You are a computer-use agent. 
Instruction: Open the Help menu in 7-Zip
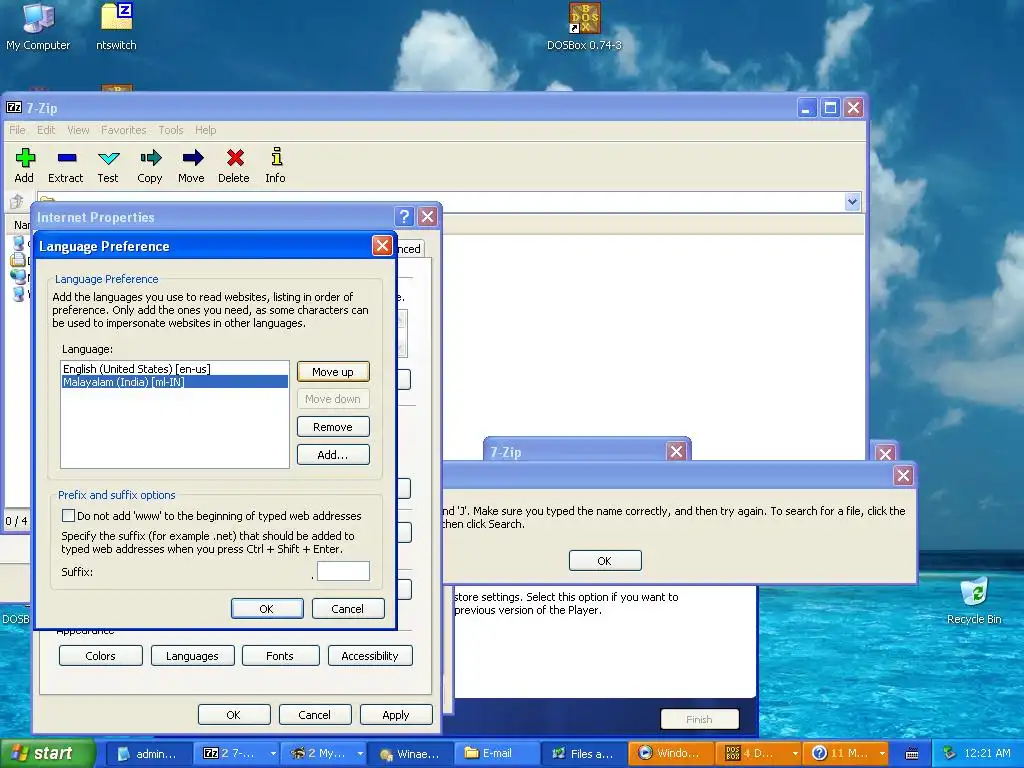pos(205,130)
